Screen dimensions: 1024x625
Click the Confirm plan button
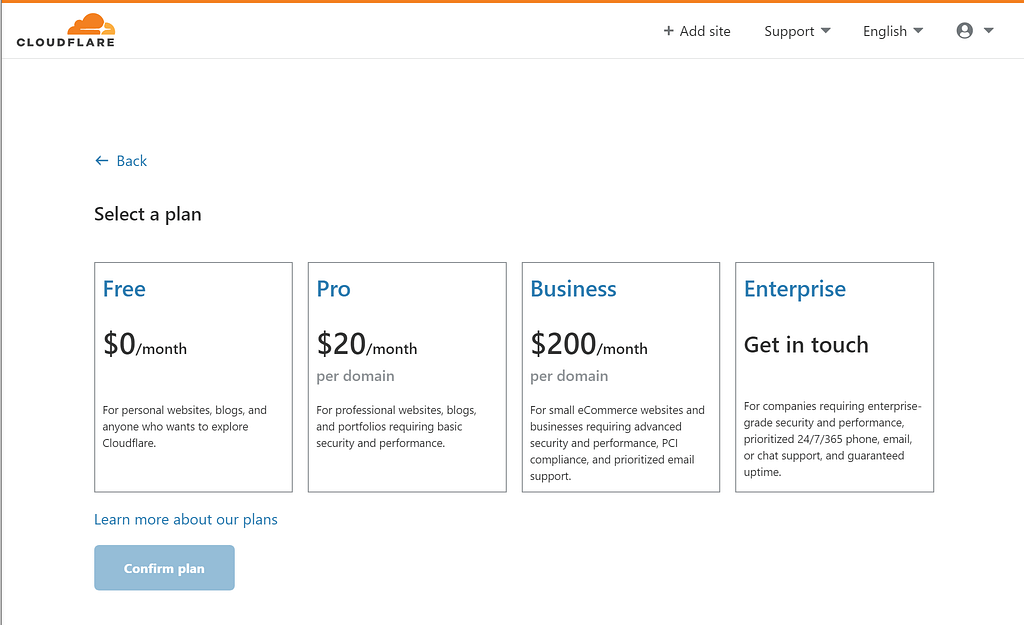point(164,567)
